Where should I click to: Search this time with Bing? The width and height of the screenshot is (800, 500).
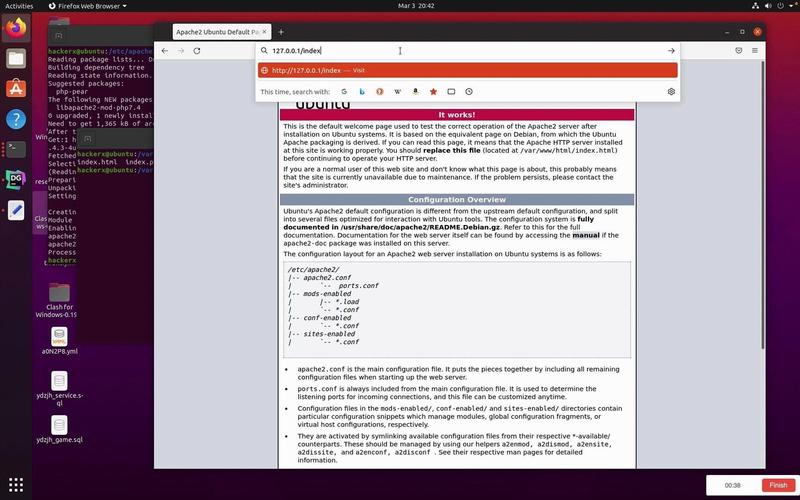[362, 92]
